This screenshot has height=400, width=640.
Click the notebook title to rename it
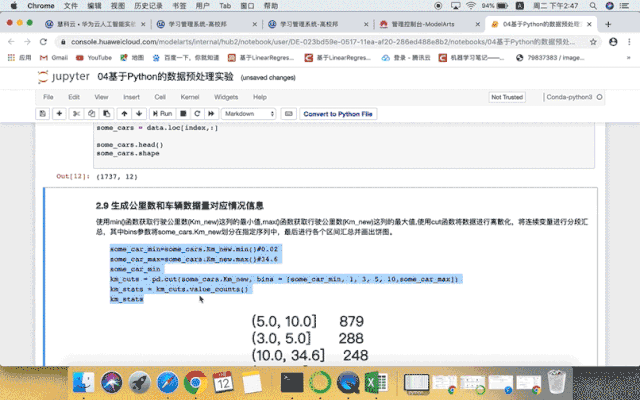coord(165,77)
